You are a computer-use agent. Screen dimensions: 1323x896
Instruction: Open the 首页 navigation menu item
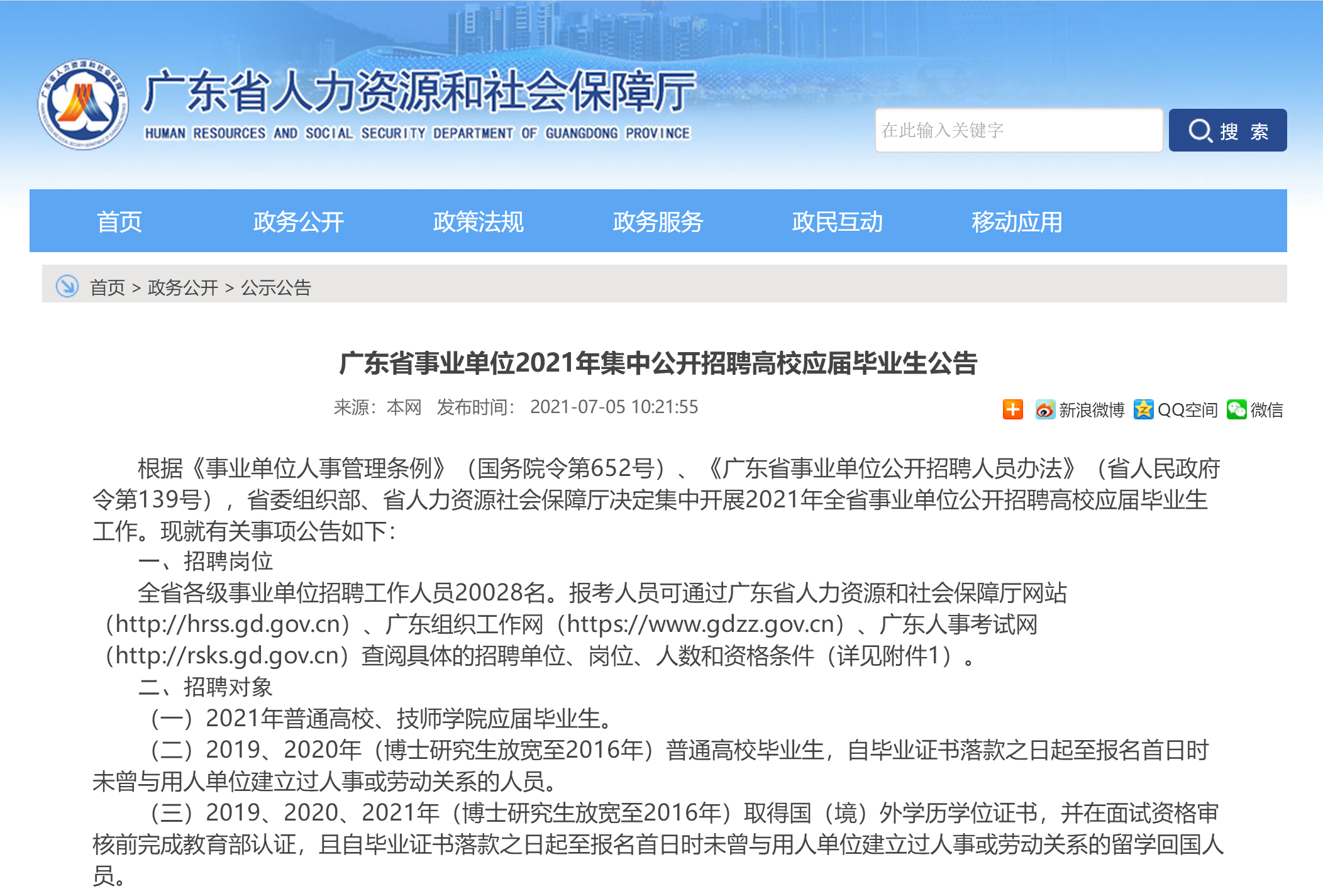(x=119, y=222)
